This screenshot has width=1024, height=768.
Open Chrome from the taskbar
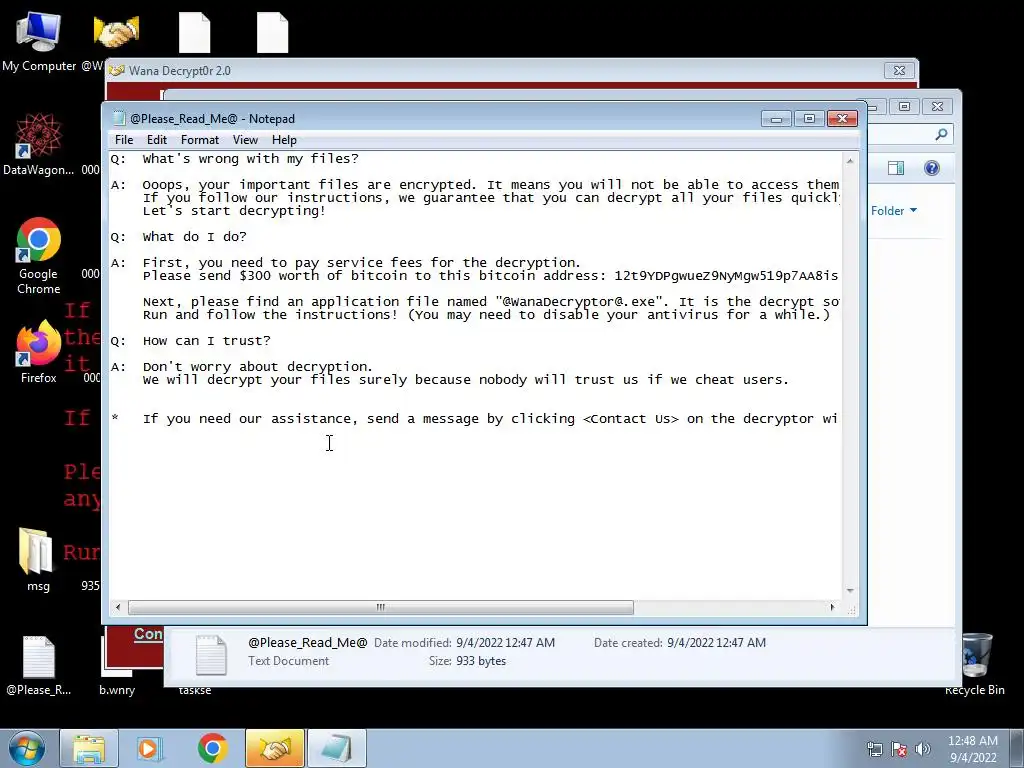pyautogui.click(x=212, y=748)
